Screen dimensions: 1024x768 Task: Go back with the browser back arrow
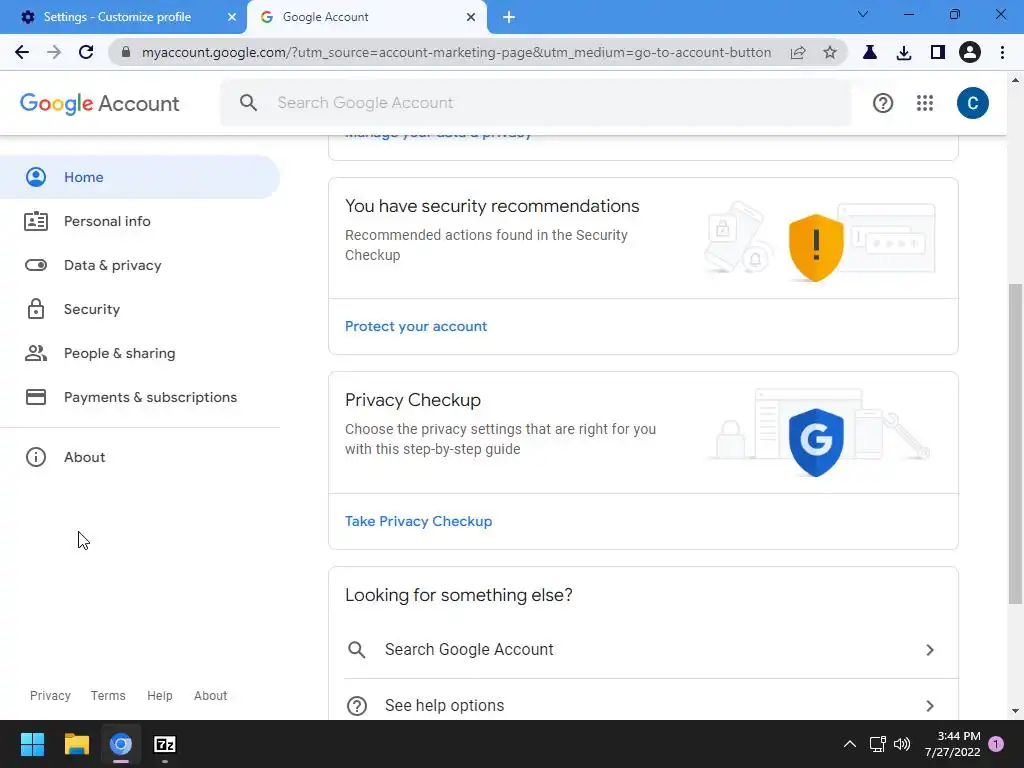pos(22,52)
